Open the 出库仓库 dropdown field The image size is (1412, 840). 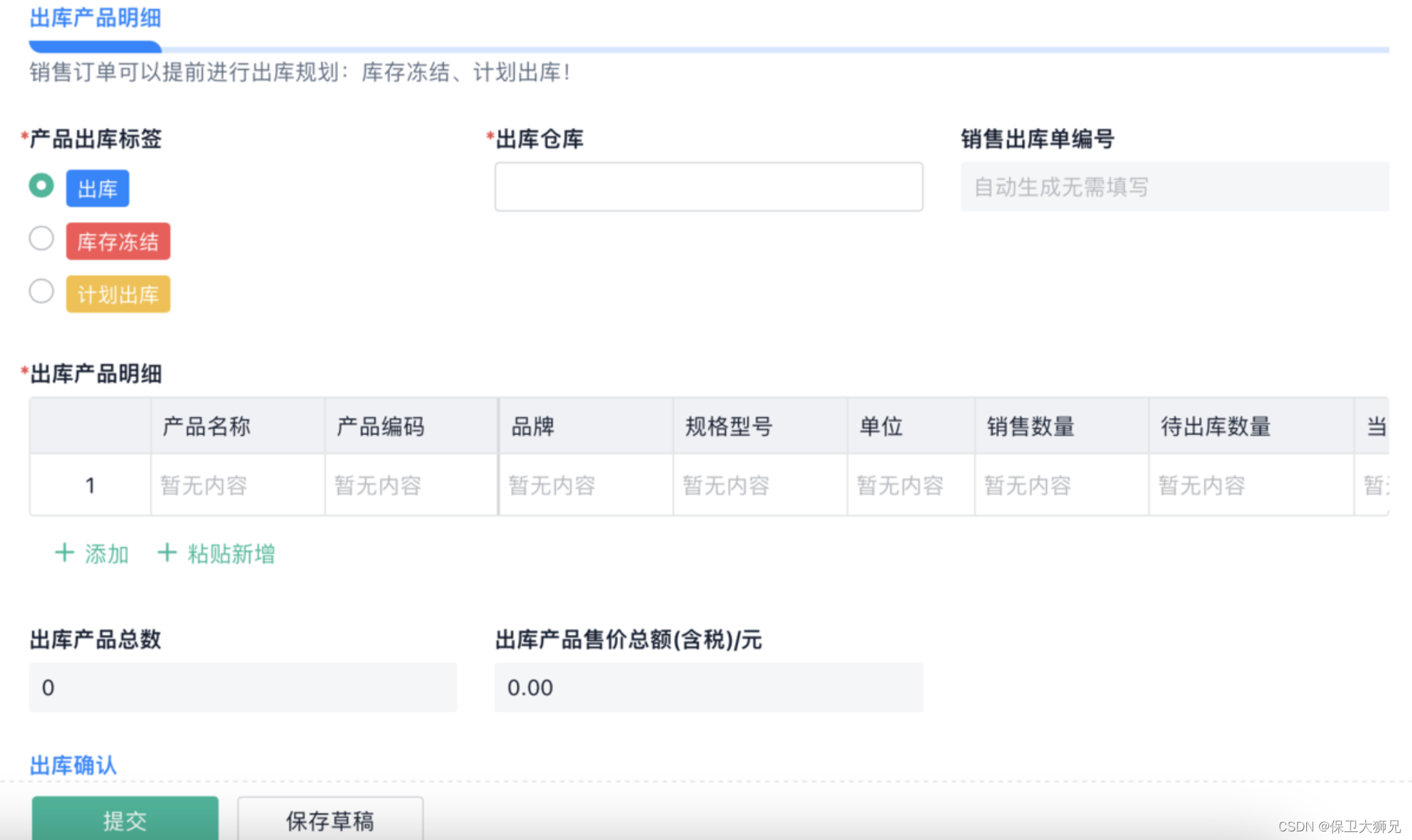(x=708, y=187)
